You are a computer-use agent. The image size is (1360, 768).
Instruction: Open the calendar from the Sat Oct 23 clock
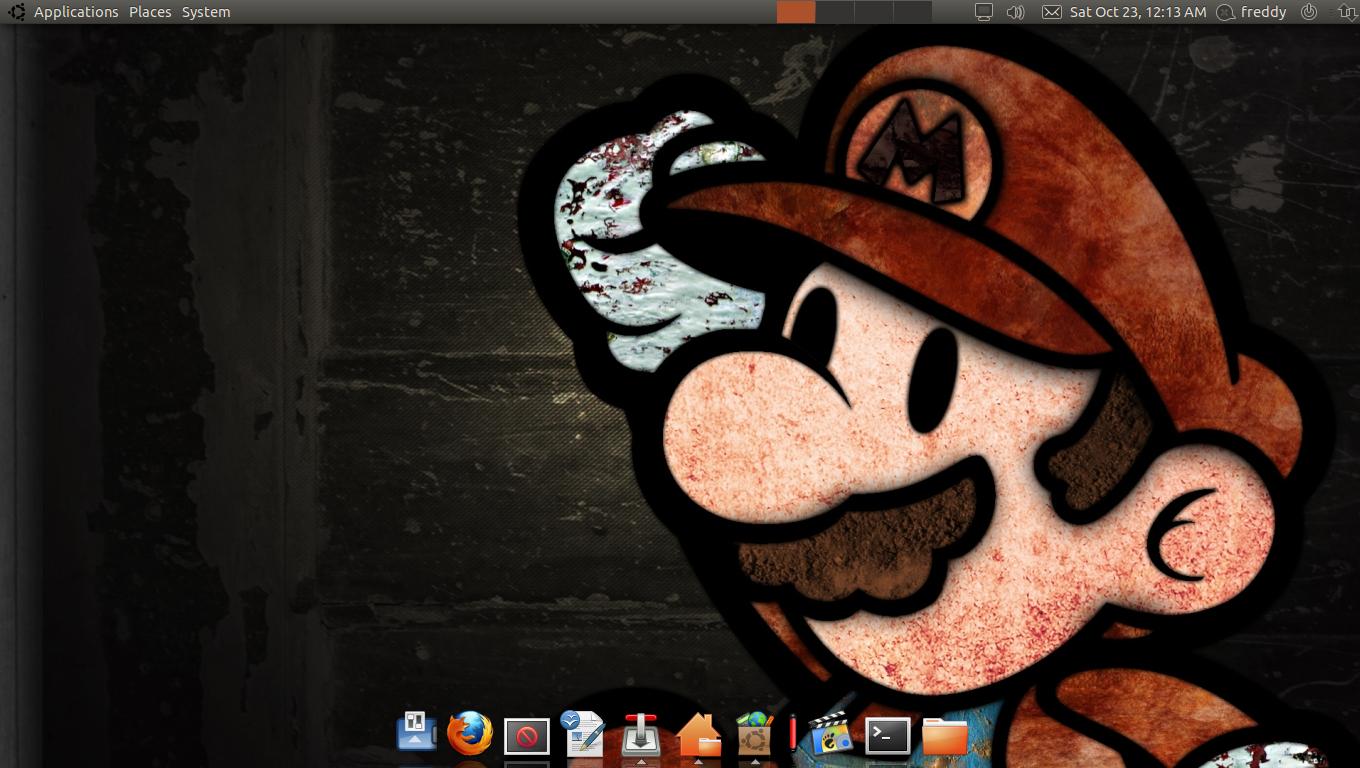coord(1138,12)
